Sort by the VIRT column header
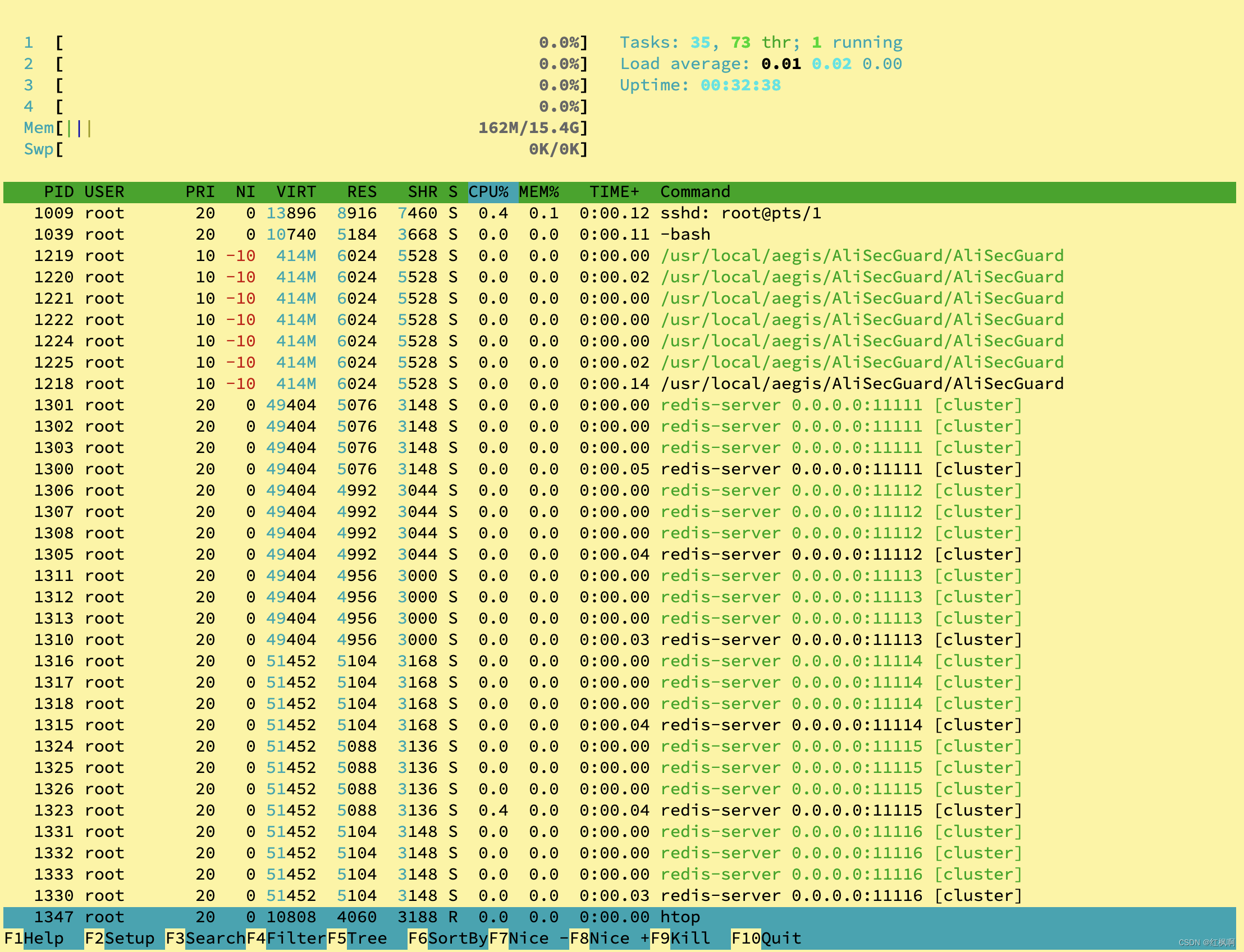Viewport: 1244px width, 952px height. 296,192
